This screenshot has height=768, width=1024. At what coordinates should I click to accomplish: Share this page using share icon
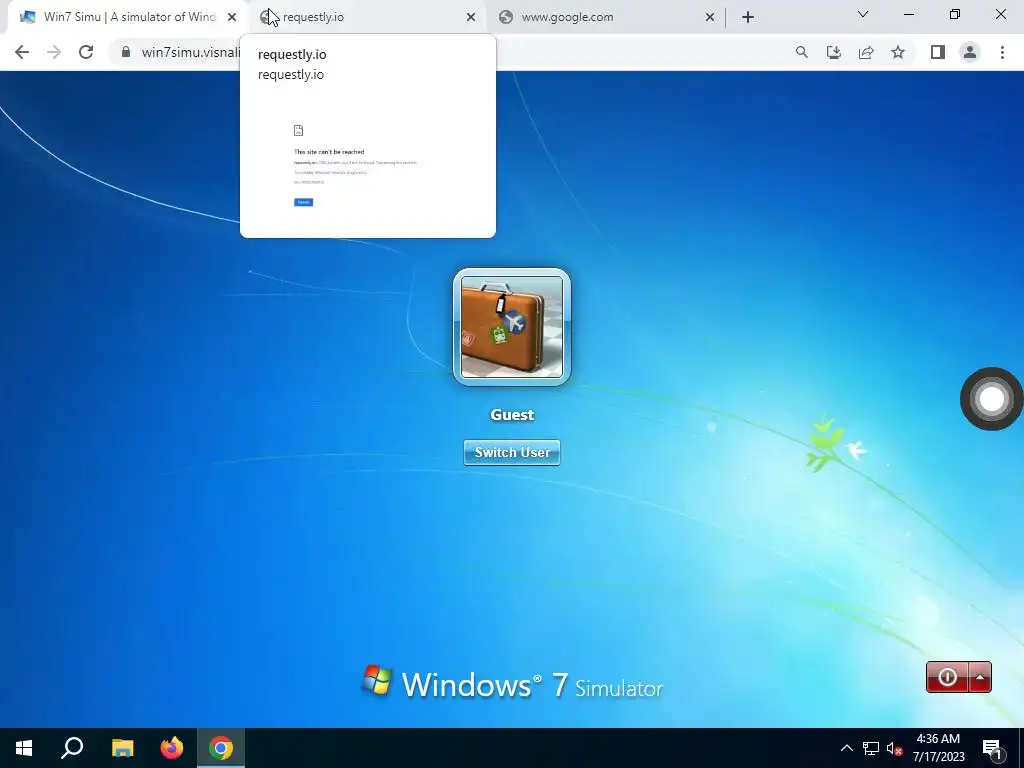click(x=866, y=52)
